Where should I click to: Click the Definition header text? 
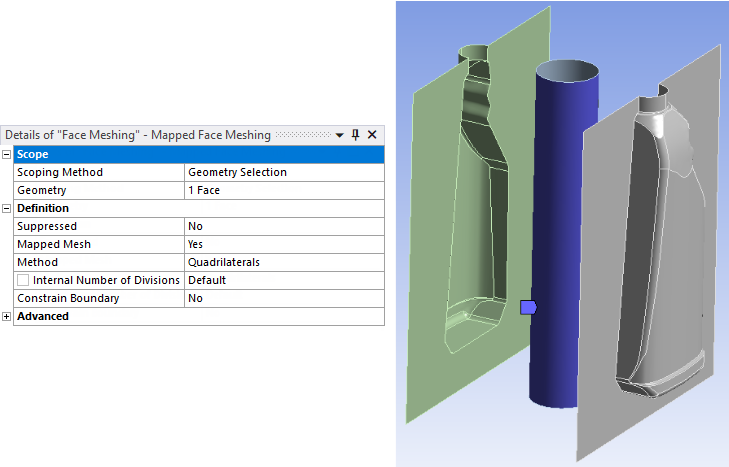click(x=43, y=208)
